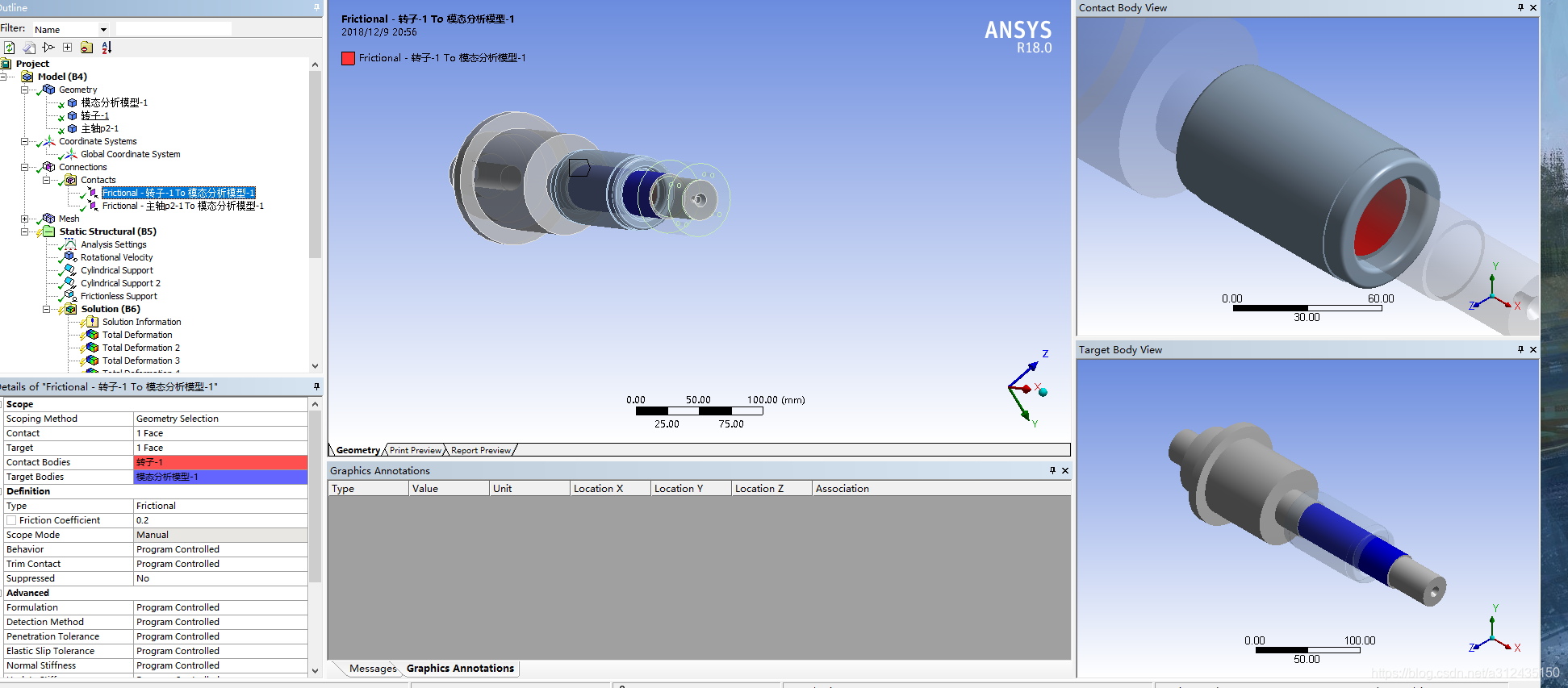The width and height of the screenshot is (1568, 688).
Task: Click the Contacts folder icon
Action: click(x=71, y=180)
